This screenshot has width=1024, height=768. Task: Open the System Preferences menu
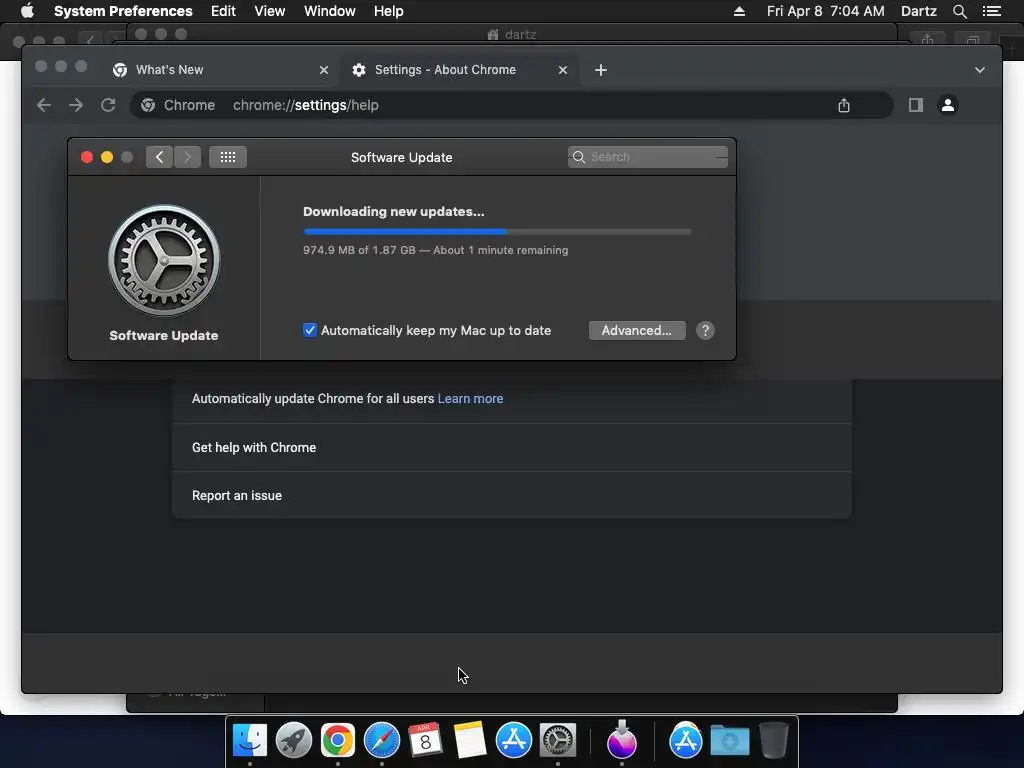pyautogui.click(x=123, y=11)
